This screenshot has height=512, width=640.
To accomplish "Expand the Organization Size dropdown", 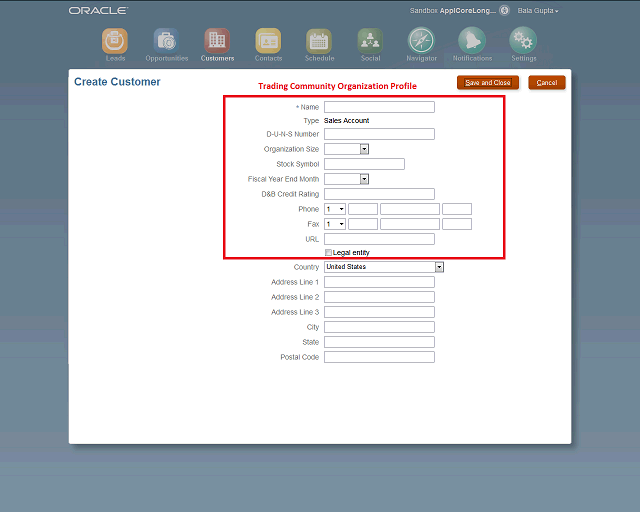I will (x=364, y=149).
